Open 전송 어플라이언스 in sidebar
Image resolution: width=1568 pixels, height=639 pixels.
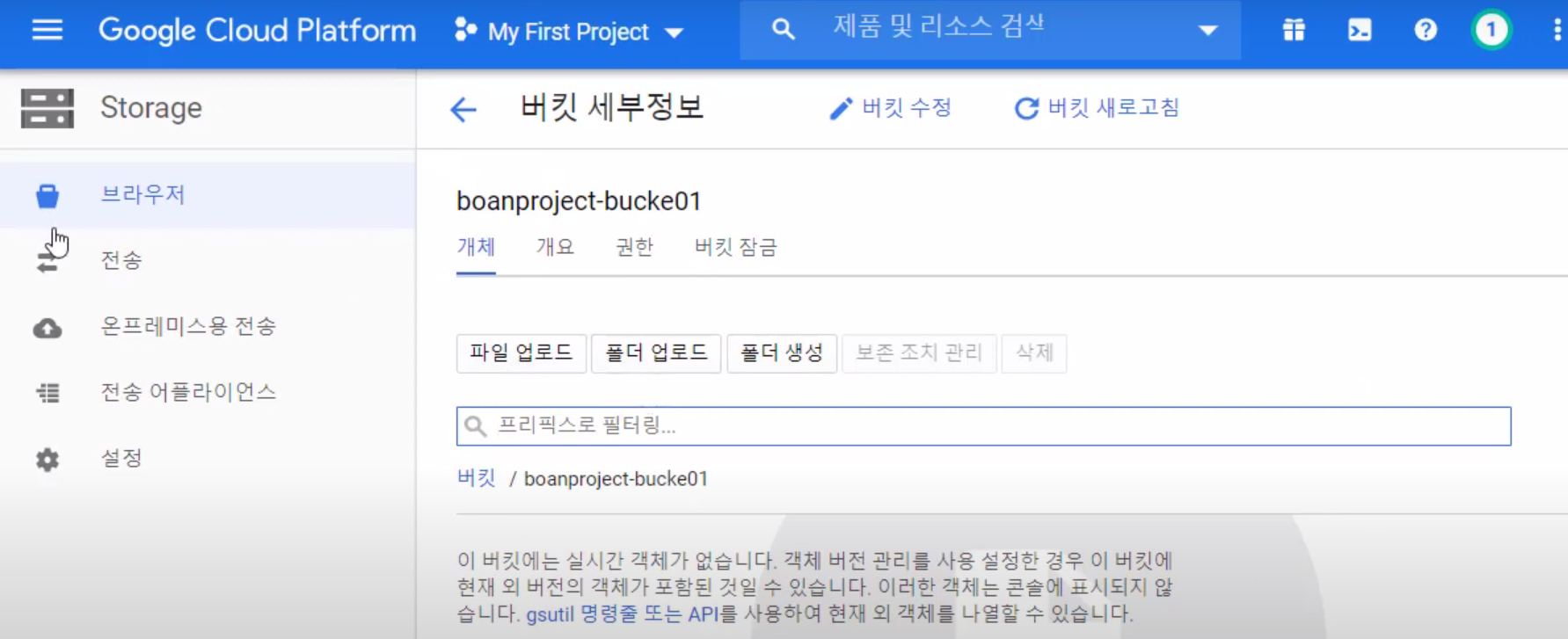208,392
